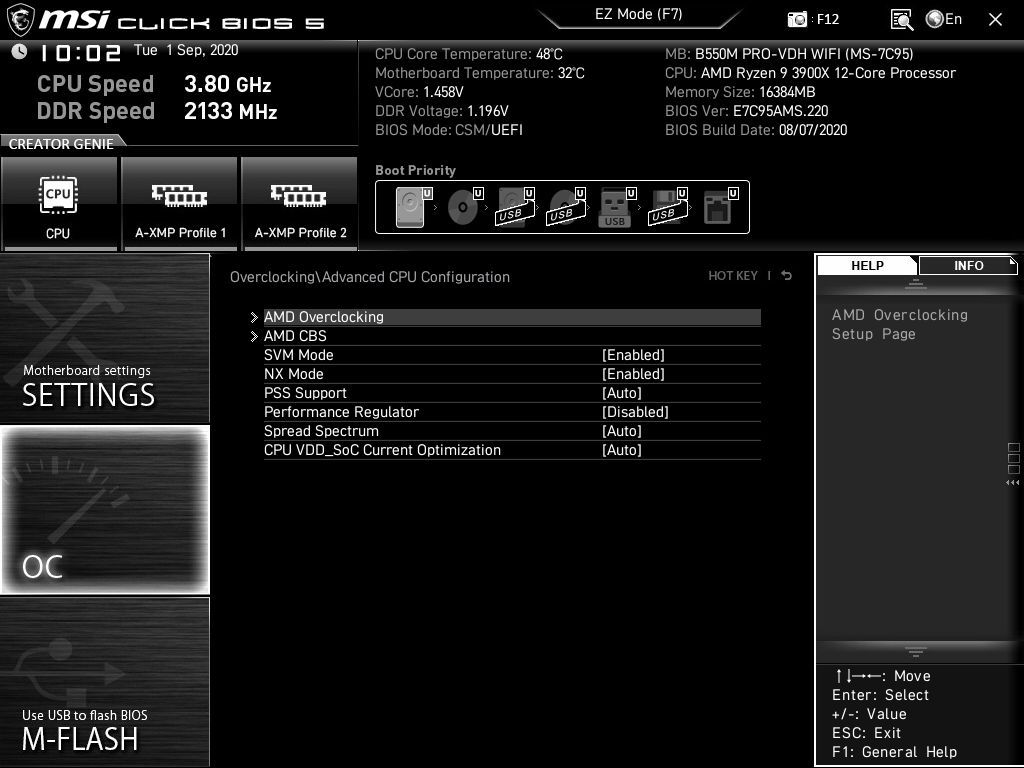Click the help panel bottom scroll handle
Screen dimensions: 1024x768
[916, 651]
